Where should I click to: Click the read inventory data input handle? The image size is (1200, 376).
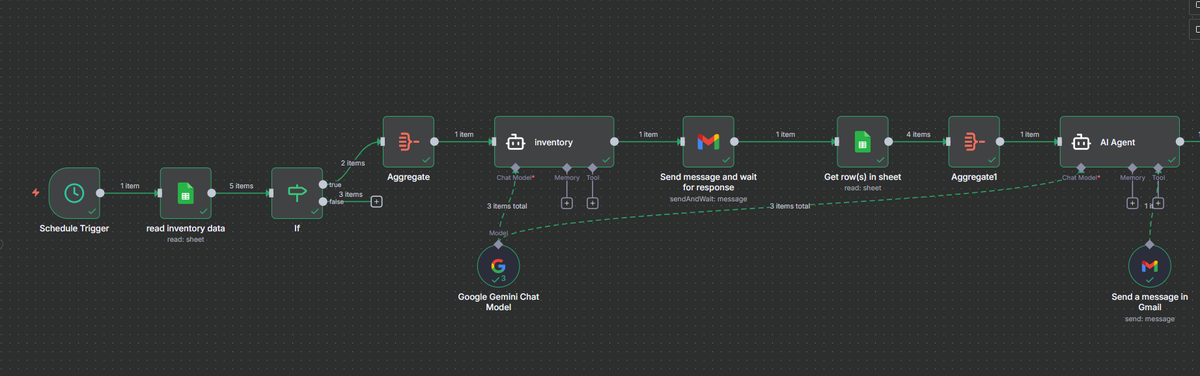pos(159,193)
